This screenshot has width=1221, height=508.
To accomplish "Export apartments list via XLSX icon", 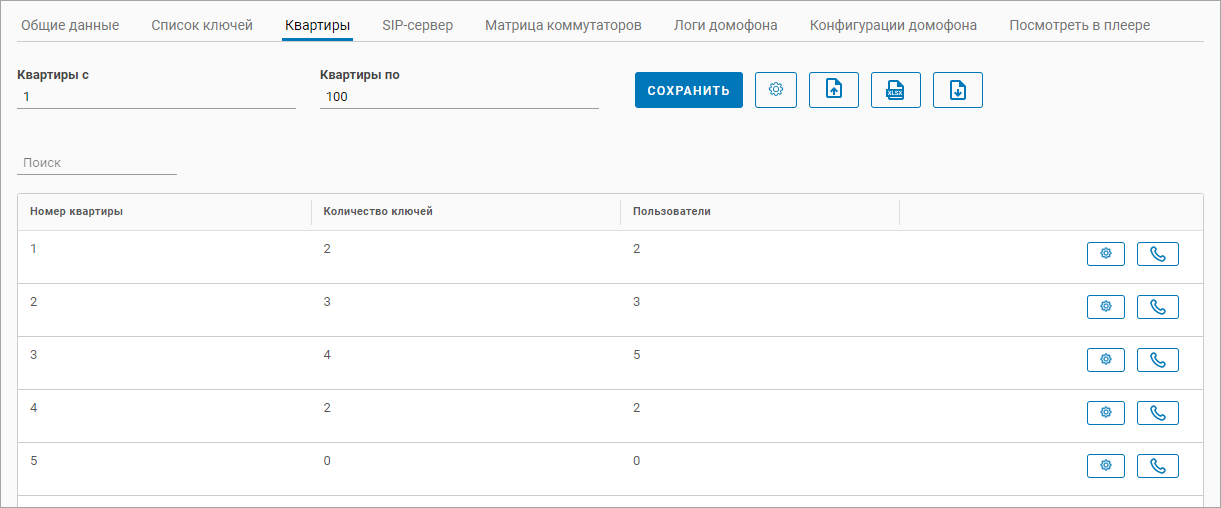I will [x=895, y=90].
